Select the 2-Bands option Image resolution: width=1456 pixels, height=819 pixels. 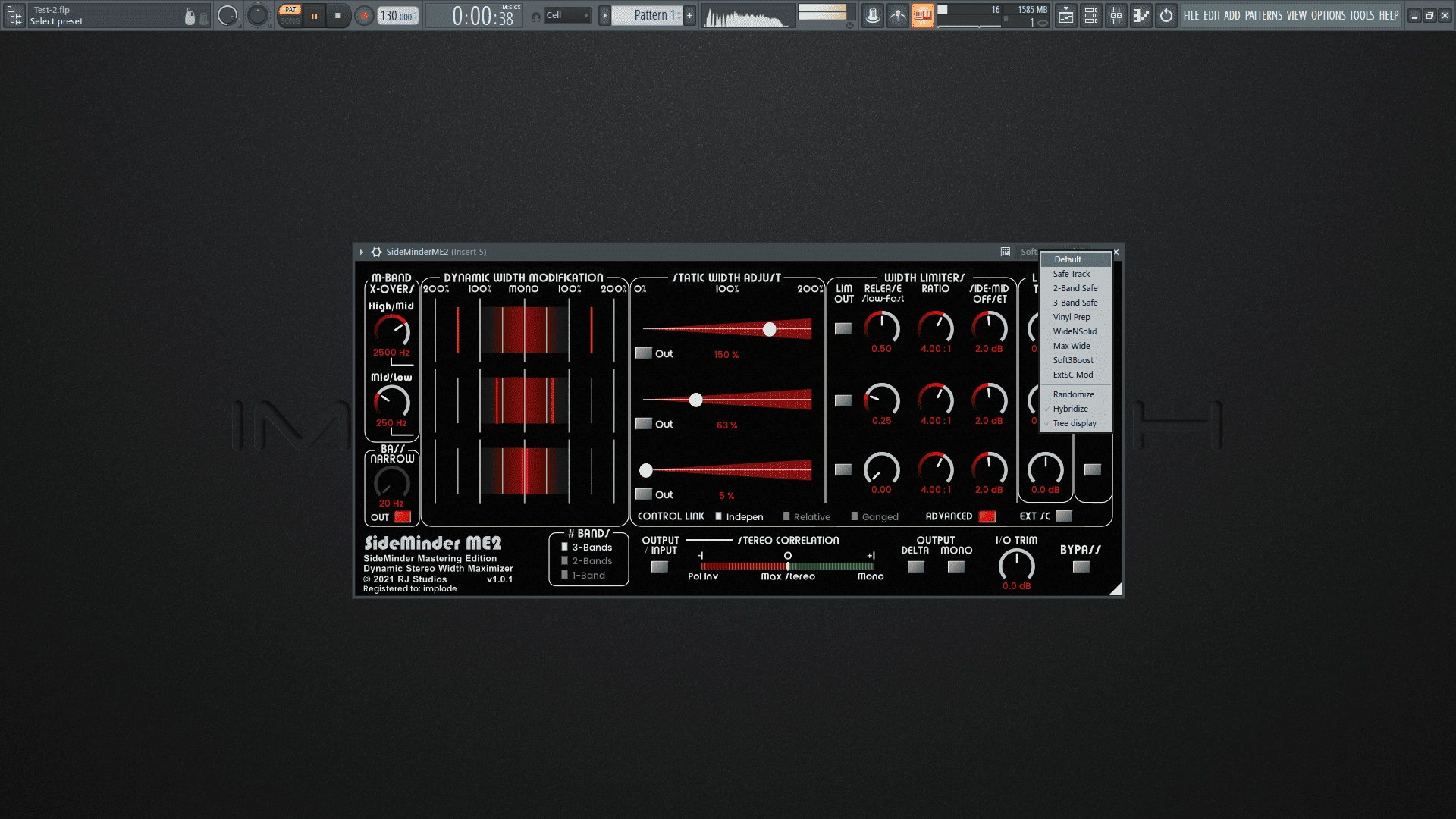[586, 561]
